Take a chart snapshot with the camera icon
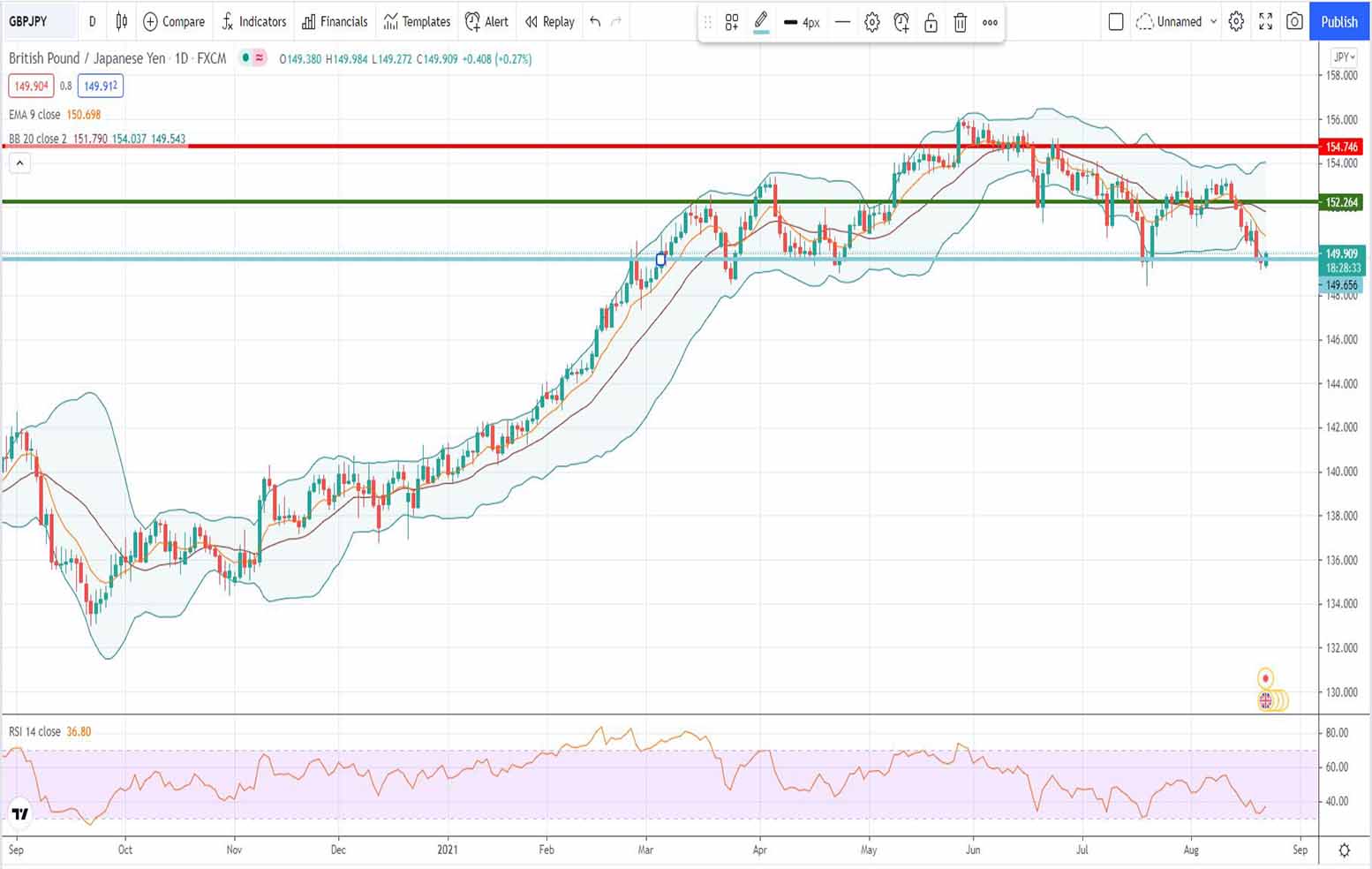1372x869 pixels. tap(1294, 21)
